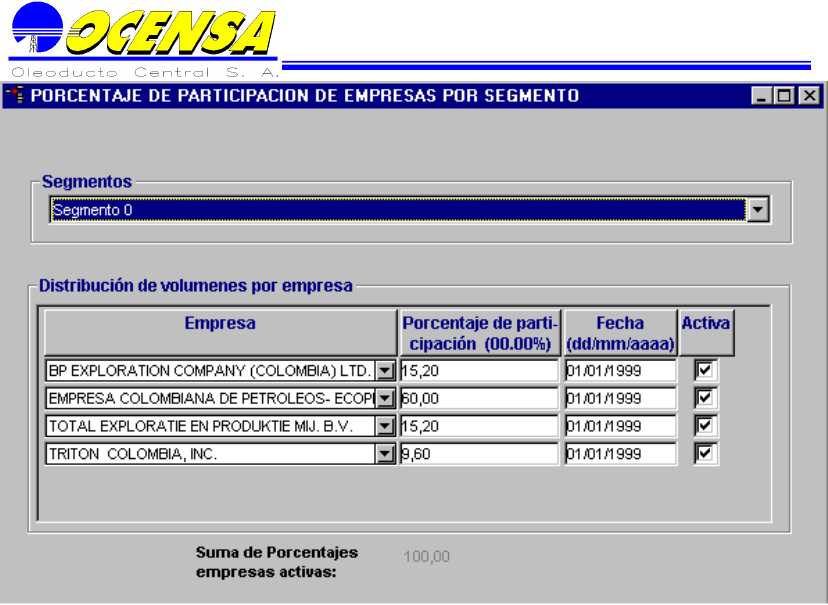Click the 9,60 percentage field

(x=479, y=453)
